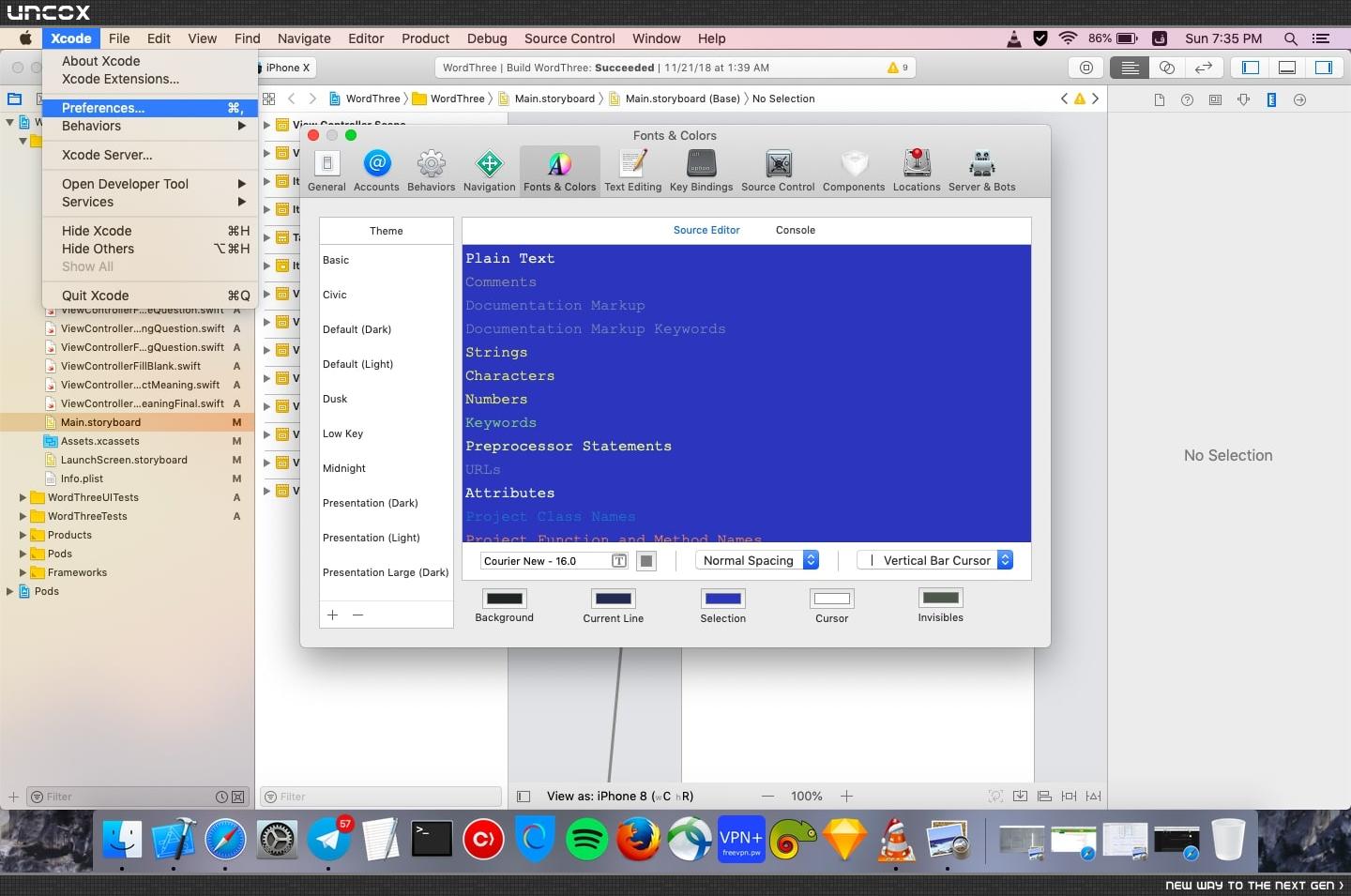Click the warnings count in activity bar
Image resolution: width=1351 pixels, height=896 pixels.
click(898, 68)
